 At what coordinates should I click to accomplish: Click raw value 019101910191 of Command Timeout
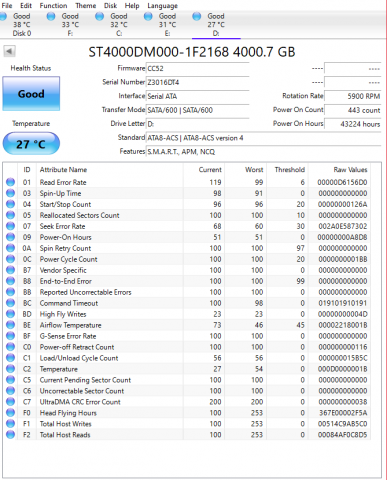(342, 303)
